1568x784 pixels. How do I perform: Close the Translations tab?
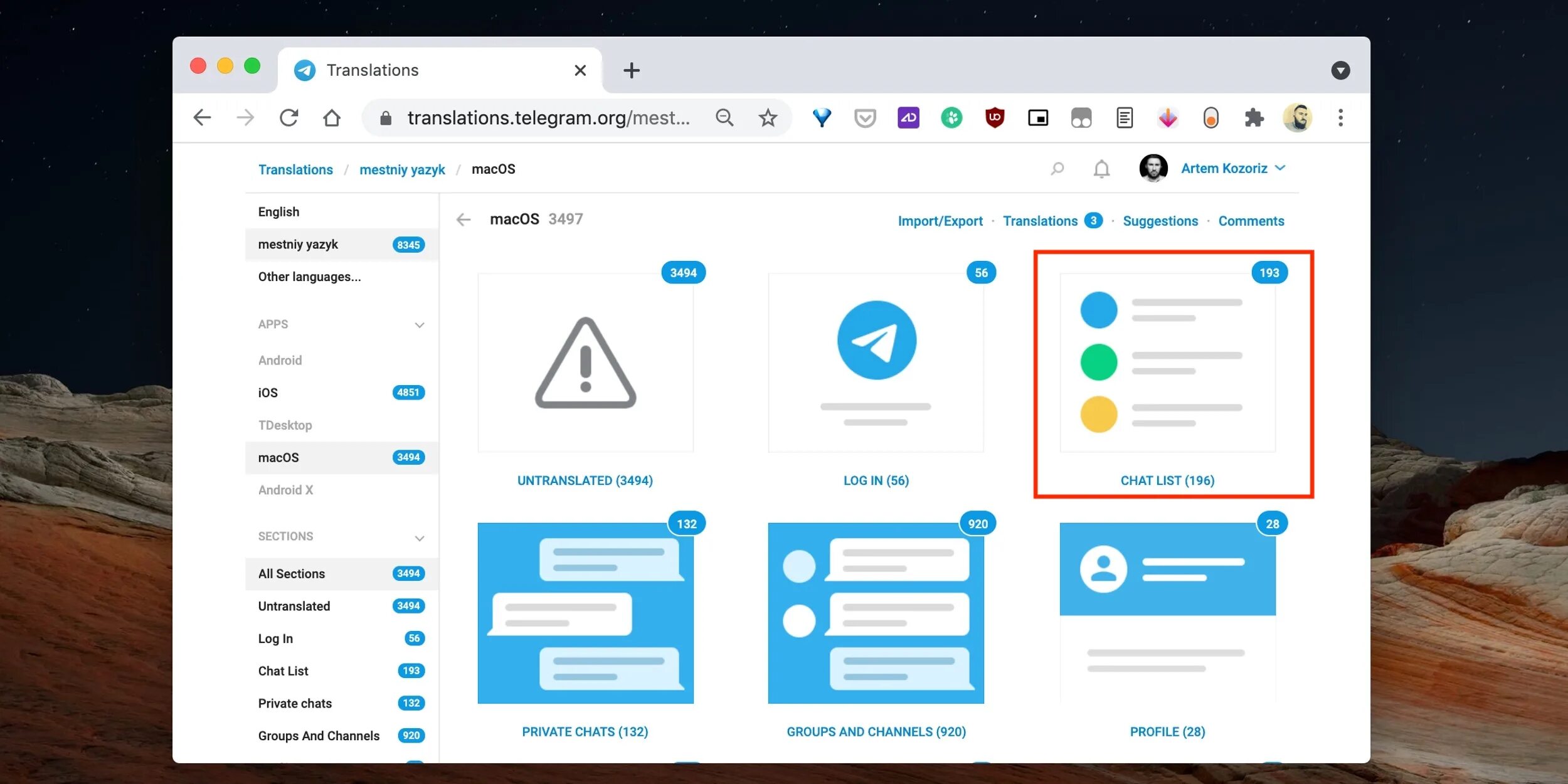pos(580,70)
